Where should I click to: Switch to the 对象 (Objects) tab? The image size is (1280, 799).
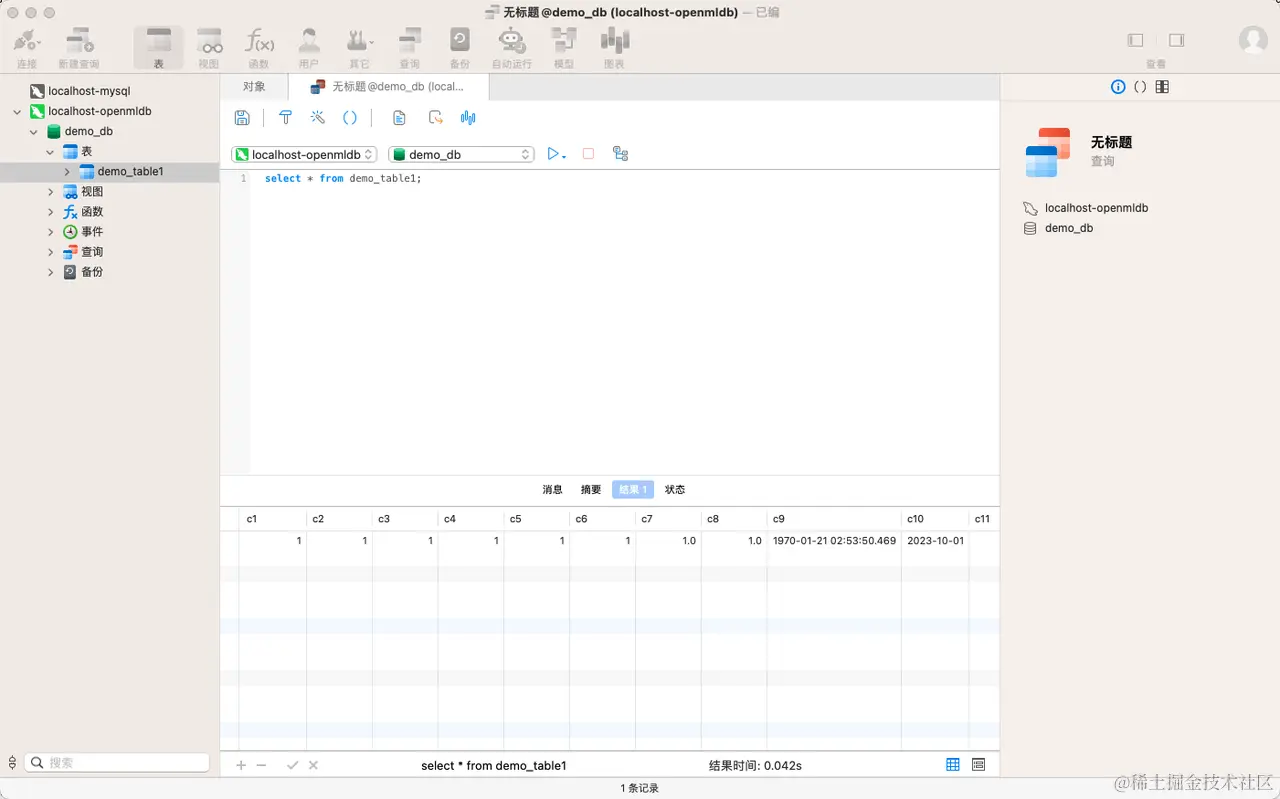tap(254, 87)
